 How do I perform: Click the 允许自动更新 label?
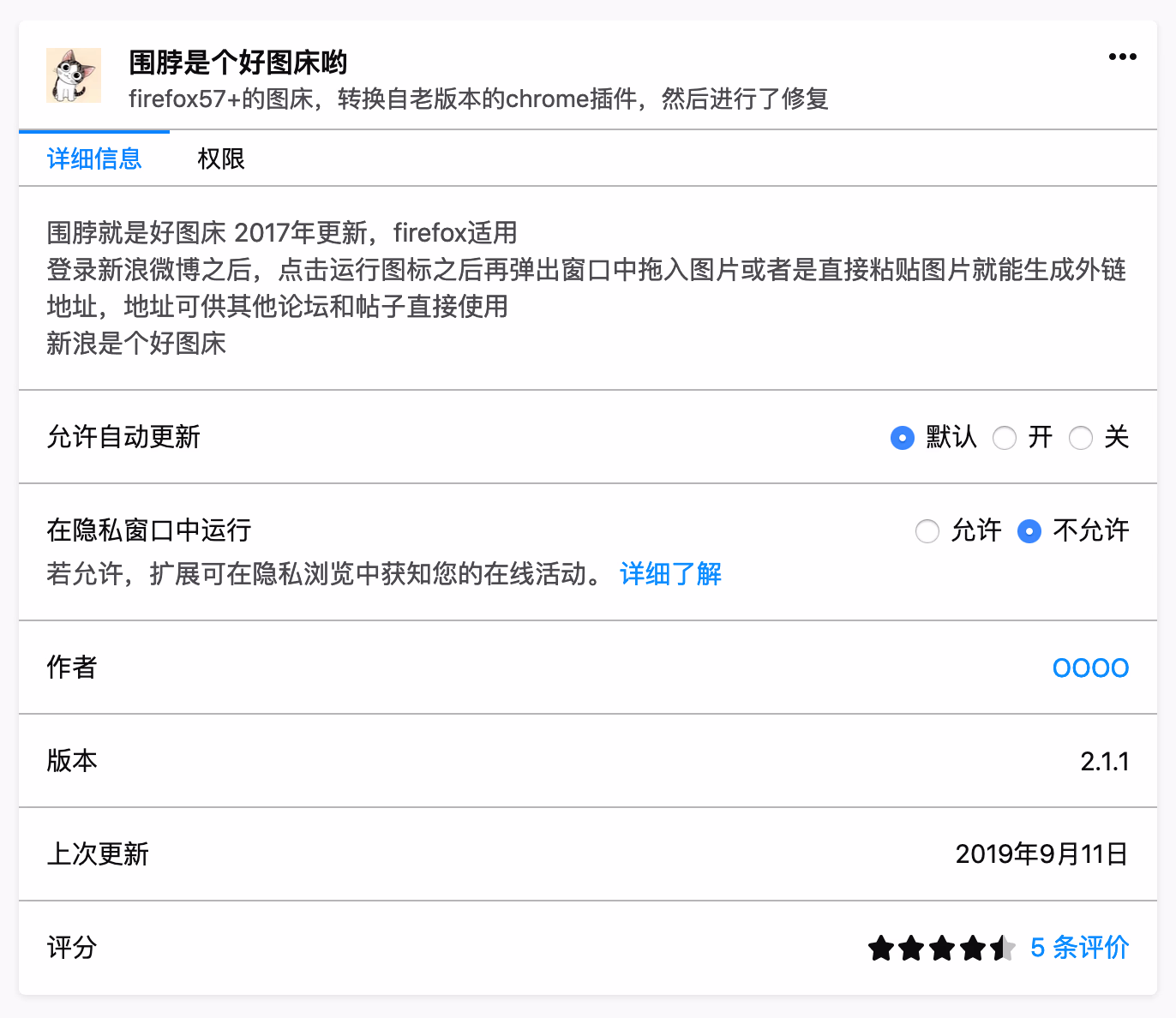(x=123, y=437)
